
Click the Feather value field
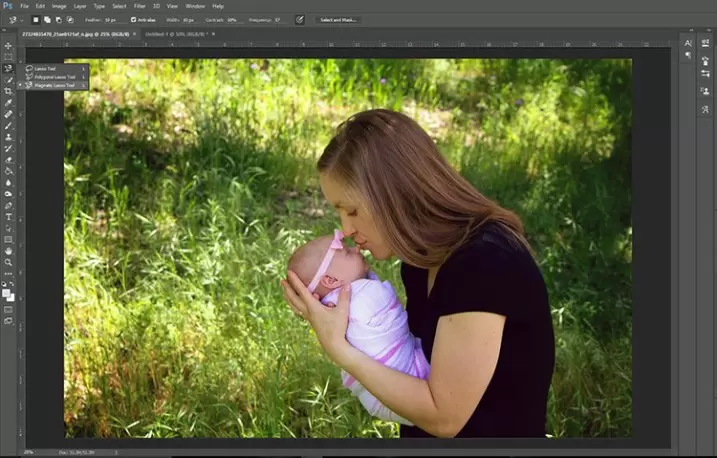coord(114,20)
